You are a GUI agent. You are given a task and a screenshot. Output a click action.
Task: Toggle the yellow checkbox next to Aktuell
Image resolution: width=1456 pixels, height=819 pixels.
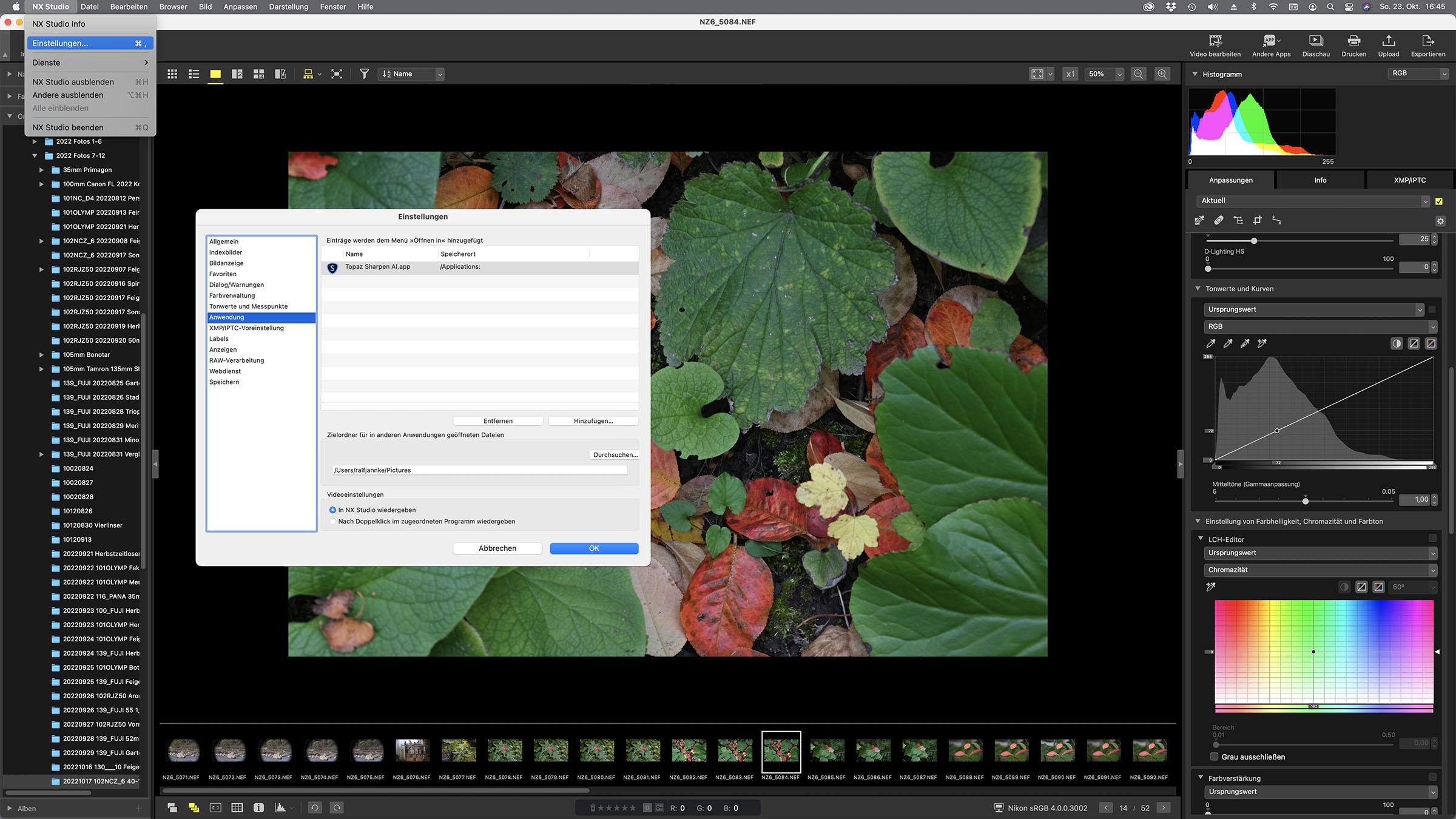pos(1439,201)
